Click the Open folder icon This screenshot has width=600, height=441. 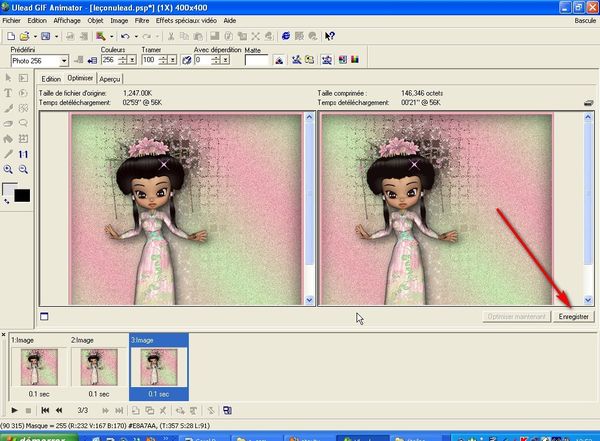point(24,36)
